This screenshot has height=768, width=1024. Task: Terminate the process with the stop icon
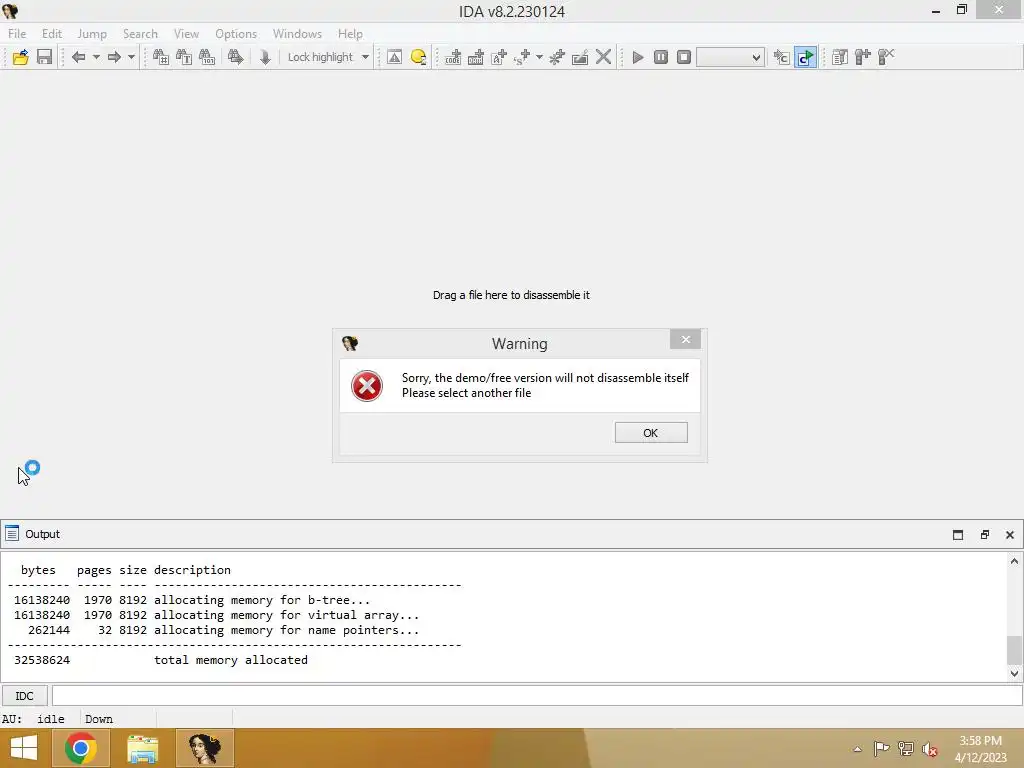pos(684,57)
